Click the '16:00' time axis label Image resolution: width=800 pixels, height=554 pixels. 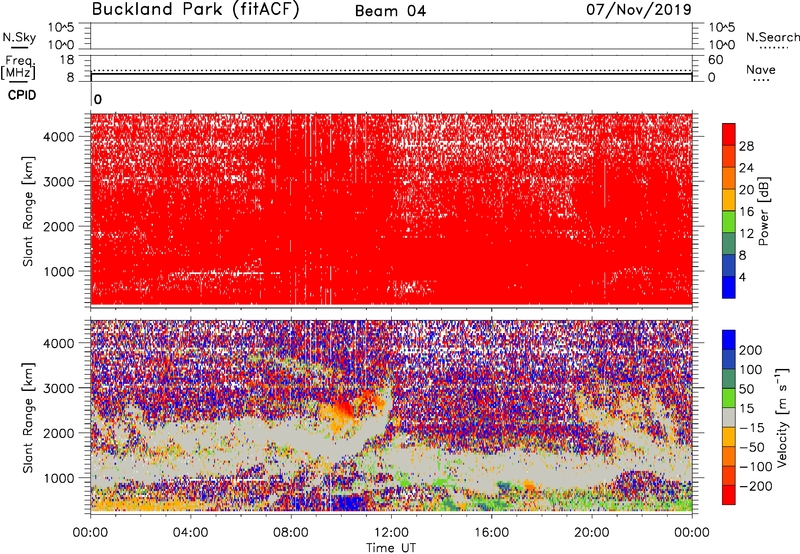coord(492,533)
